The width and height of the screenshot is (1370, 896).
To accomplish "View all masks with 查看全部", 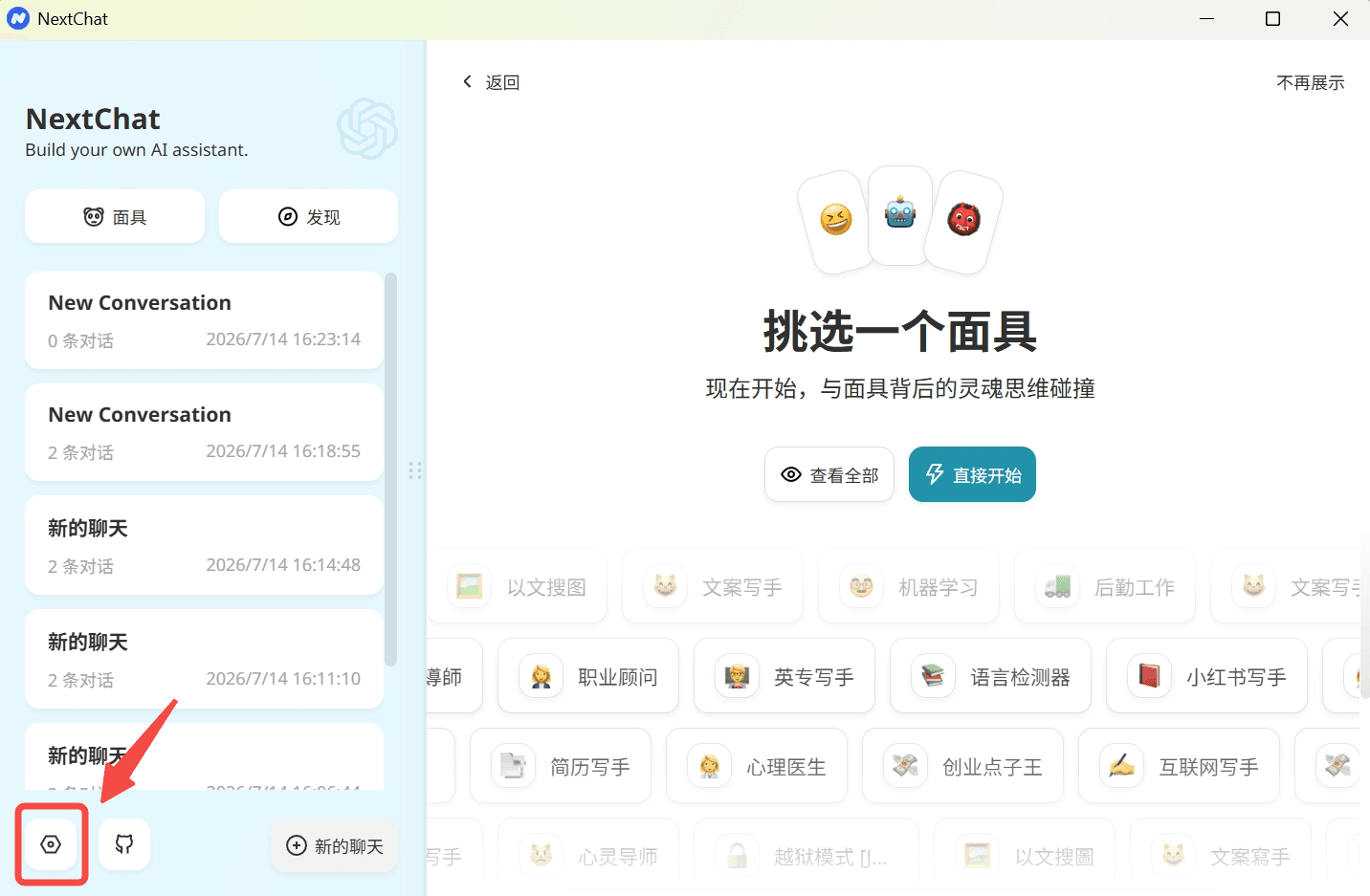I will click(x=829, y=474).
